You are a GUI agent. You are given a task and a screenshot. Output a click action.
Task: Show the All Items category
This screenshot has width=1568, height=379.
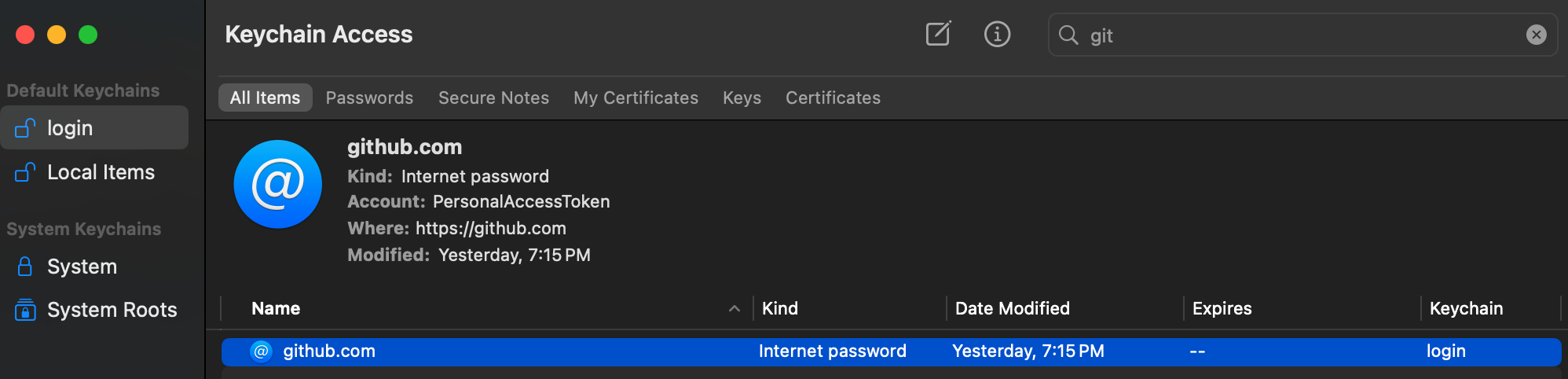[x=265, y=98]
